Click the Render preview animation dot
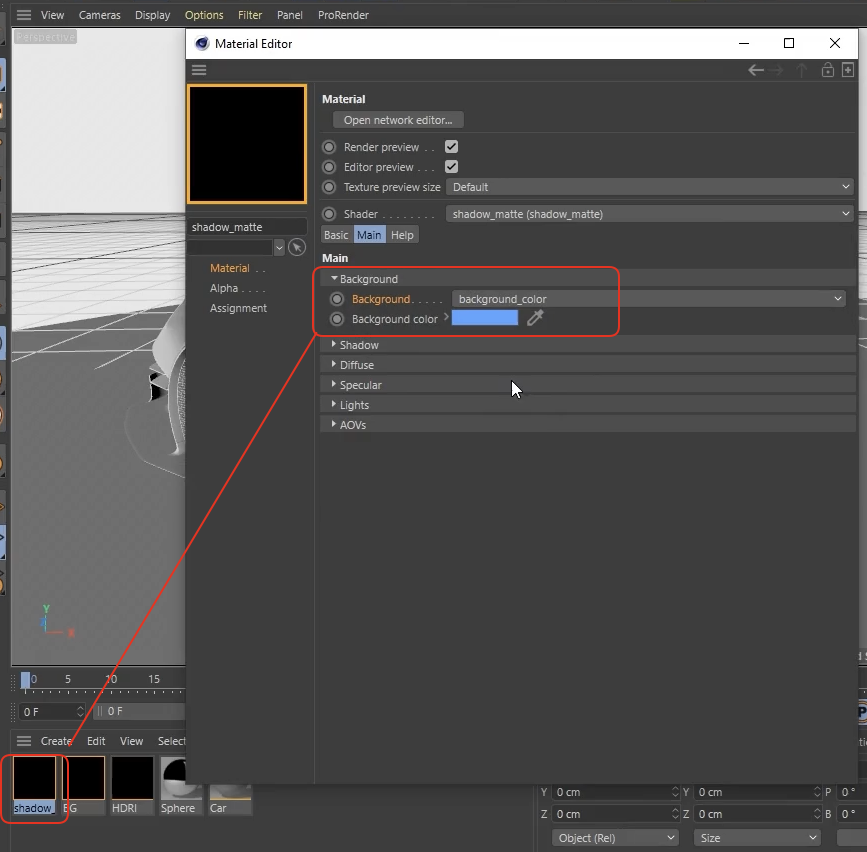The width and height of the screenshot is (867, 852). click(329, 147)
